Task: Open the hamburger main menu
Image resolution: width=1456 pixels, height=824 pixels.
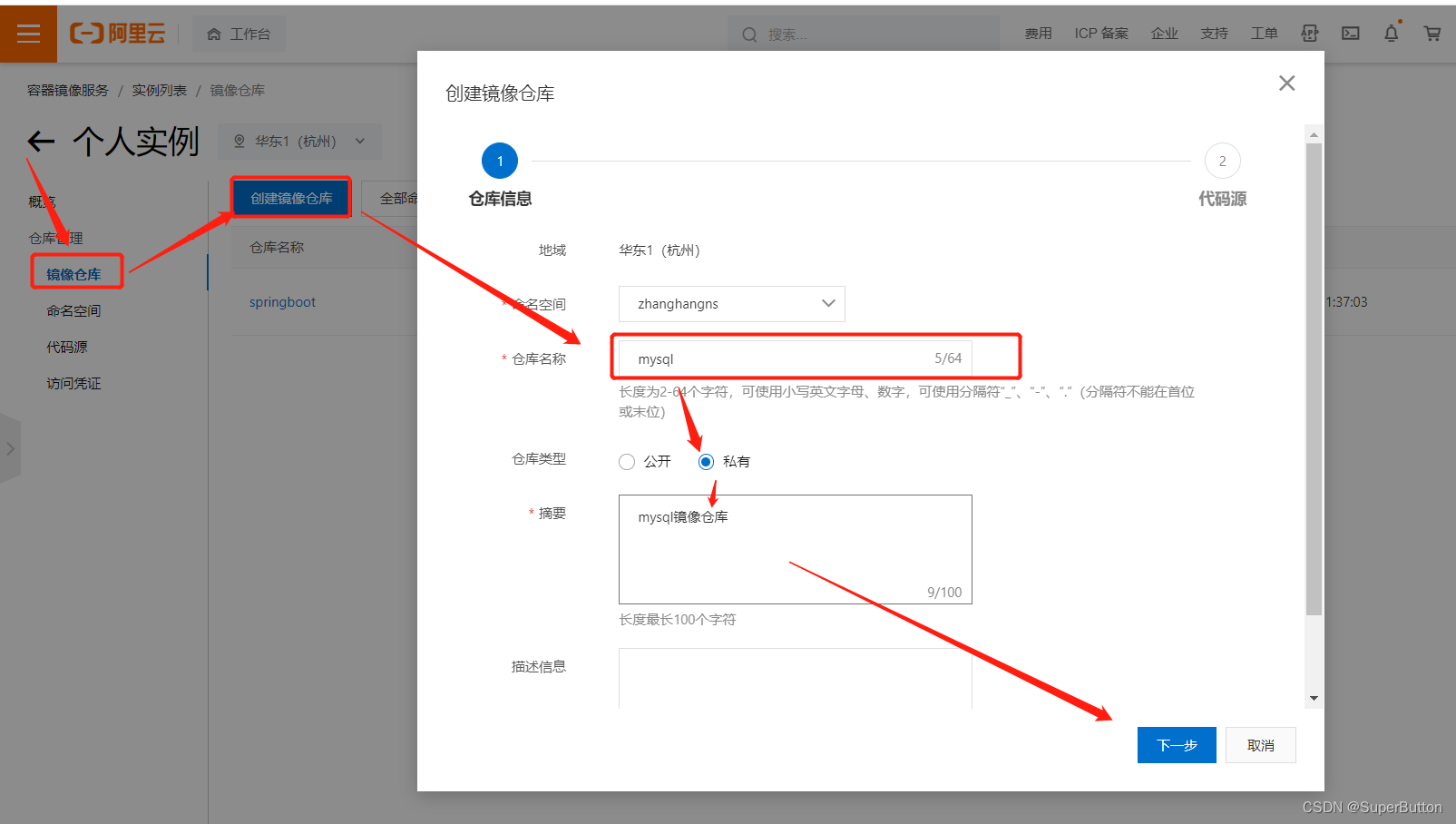Action: (x=28, y=34)
